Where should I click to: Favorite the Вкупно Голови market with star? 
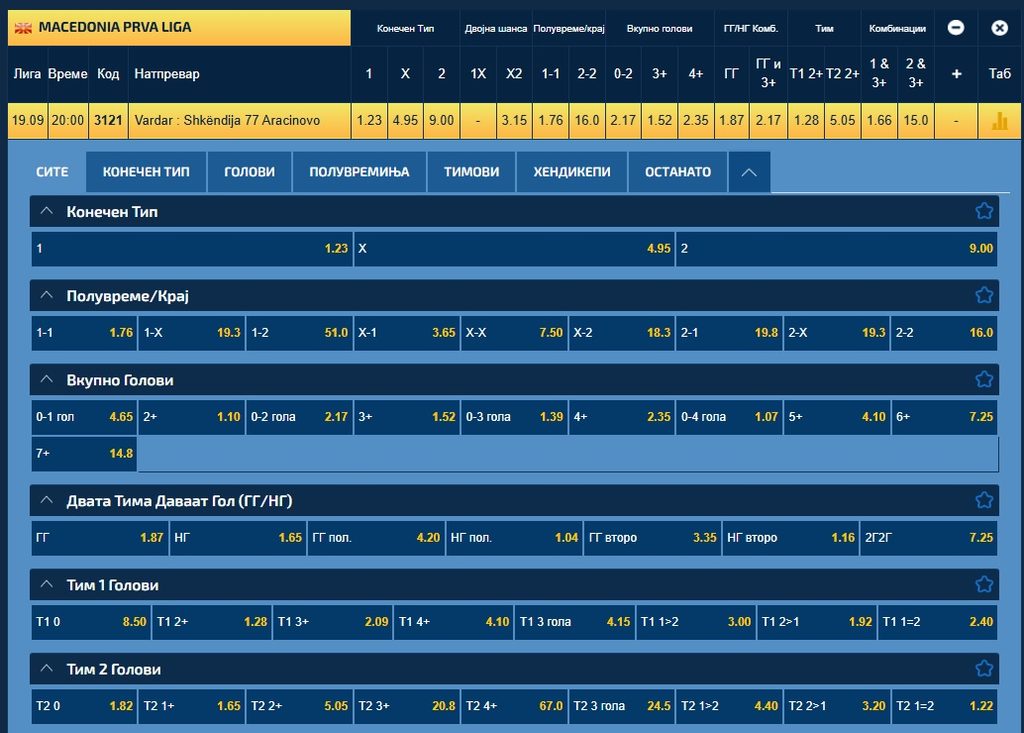coord(984,380)
